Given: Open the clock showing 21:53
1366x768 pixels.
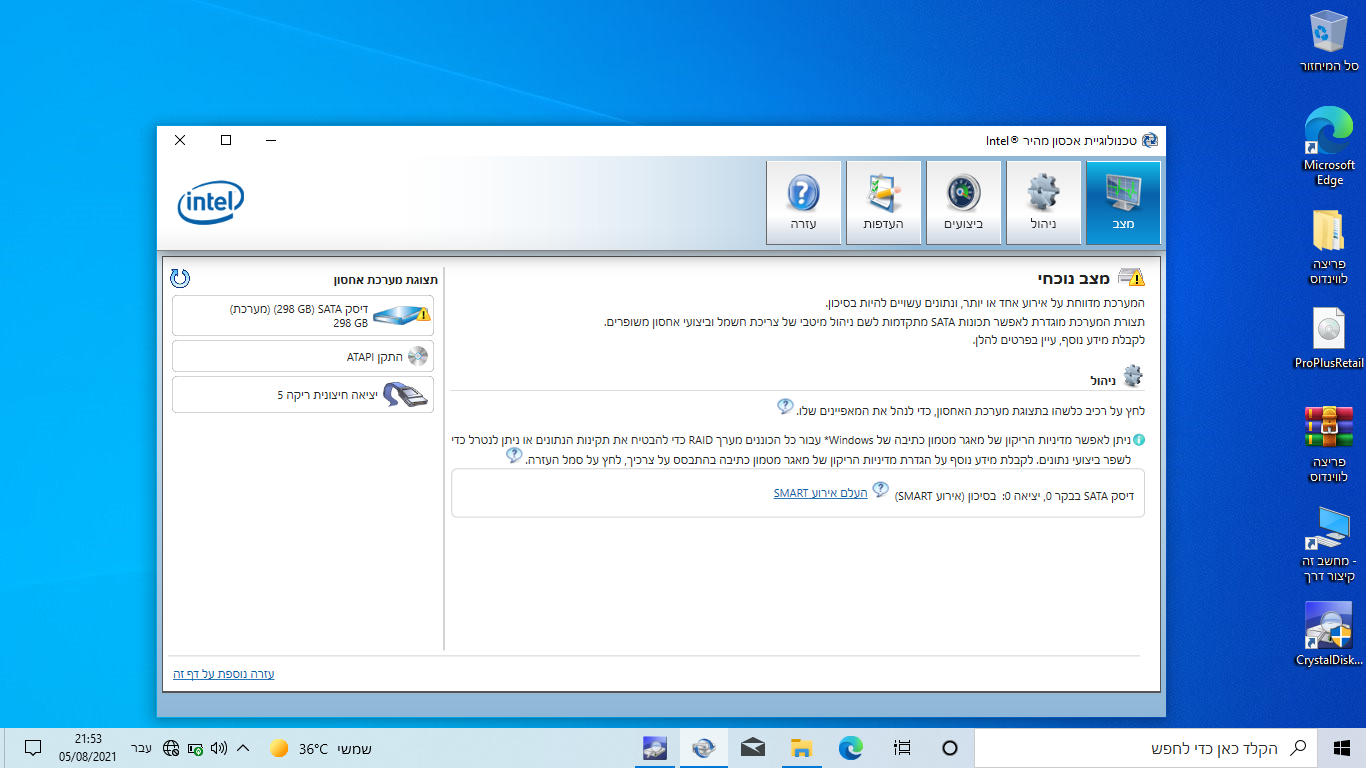Looking at the screenshot, I should pos(88,748).
